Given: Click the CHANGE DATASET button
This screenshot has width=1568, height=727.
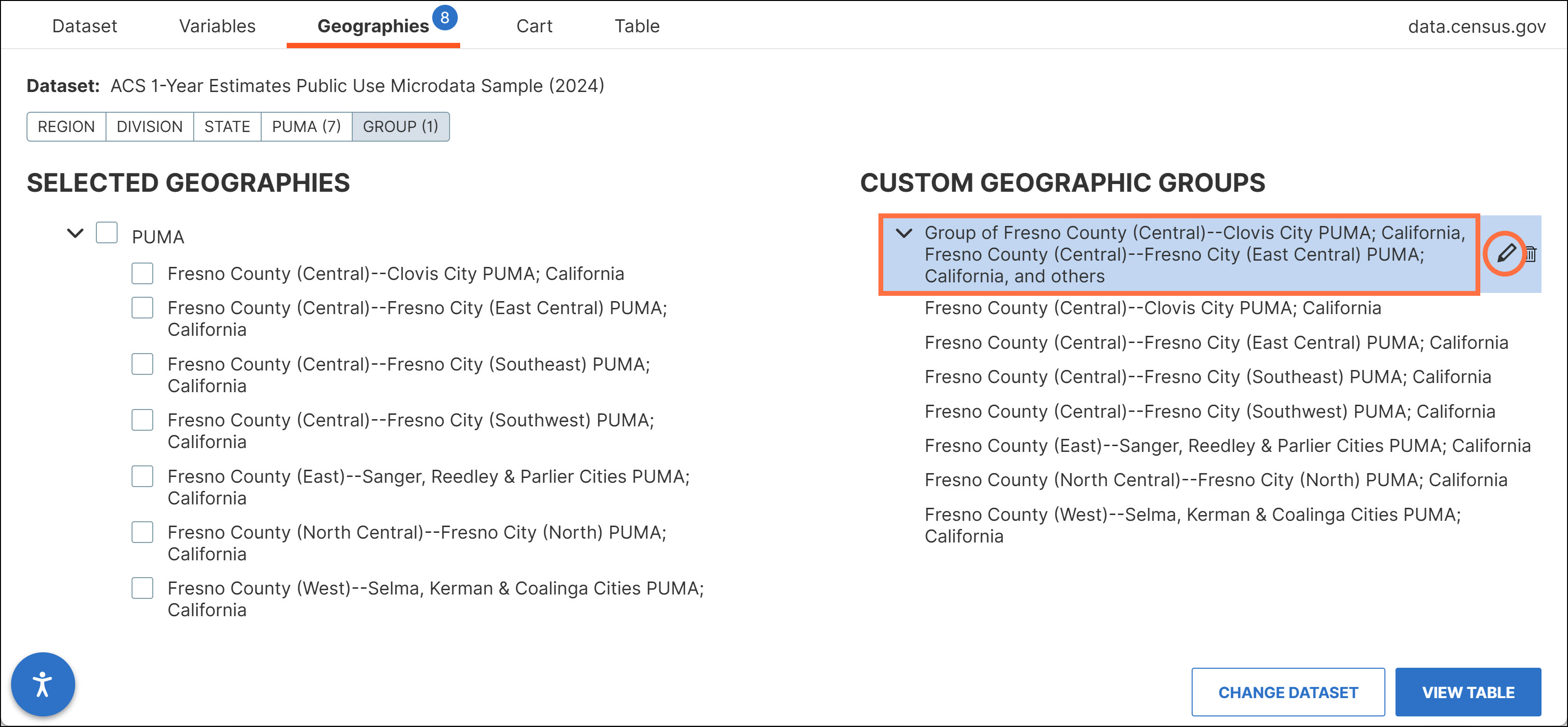Looking at the screenshot, I should (1288, 692).
